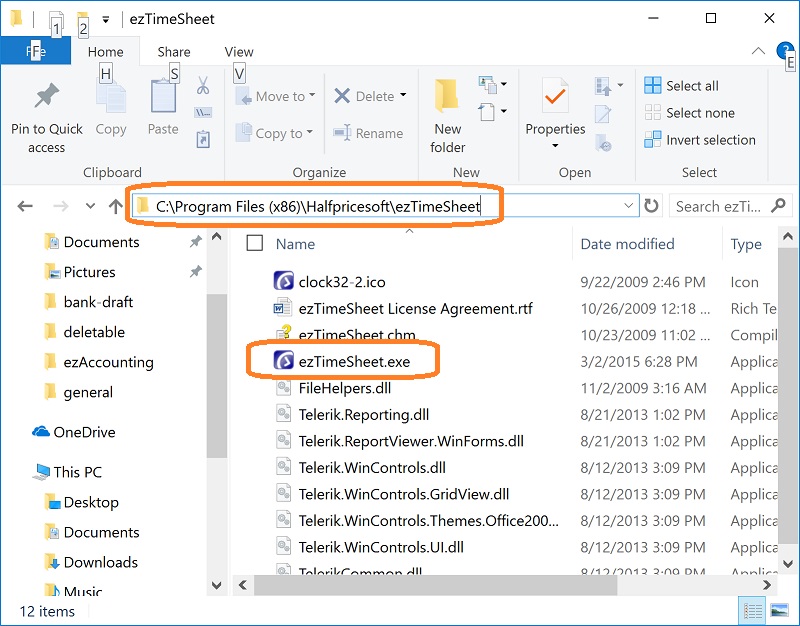Viewport: 800px width, 626px height.
Task: Copy the selected file
Action: tap(110, 110)
